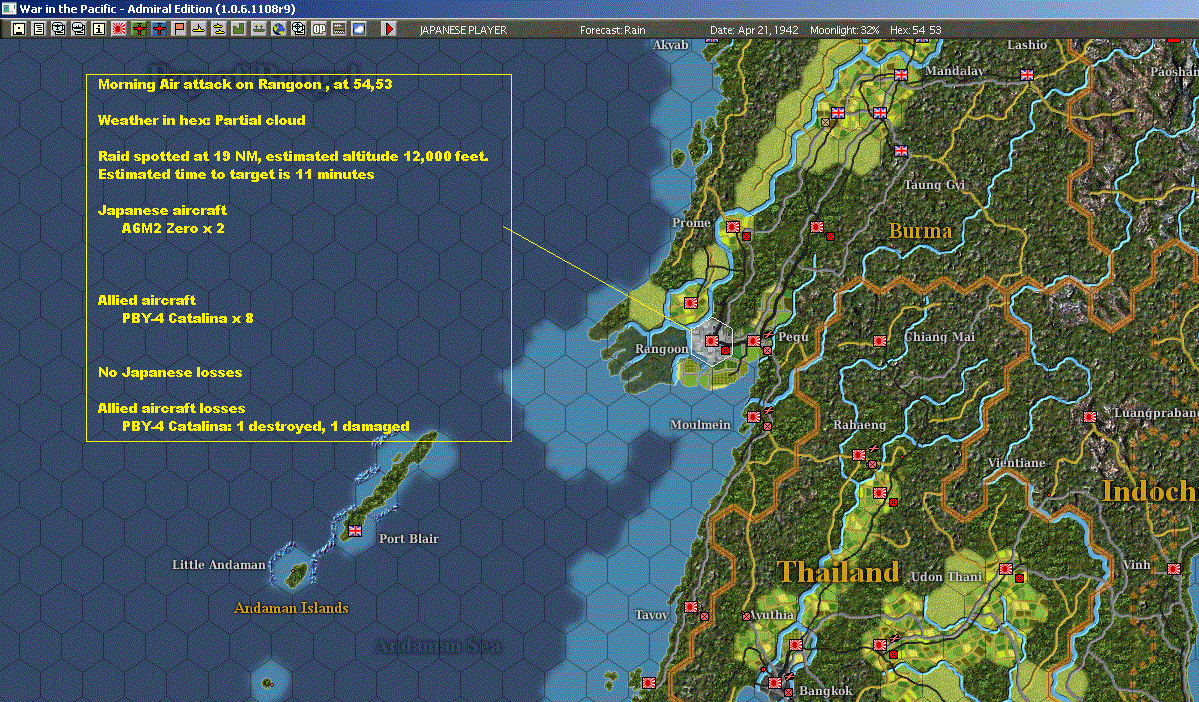This screenshot has height=702, width=1199.
Task: Select the Japanese base marker in Rangoon hex
Action: tap(712, 341)
